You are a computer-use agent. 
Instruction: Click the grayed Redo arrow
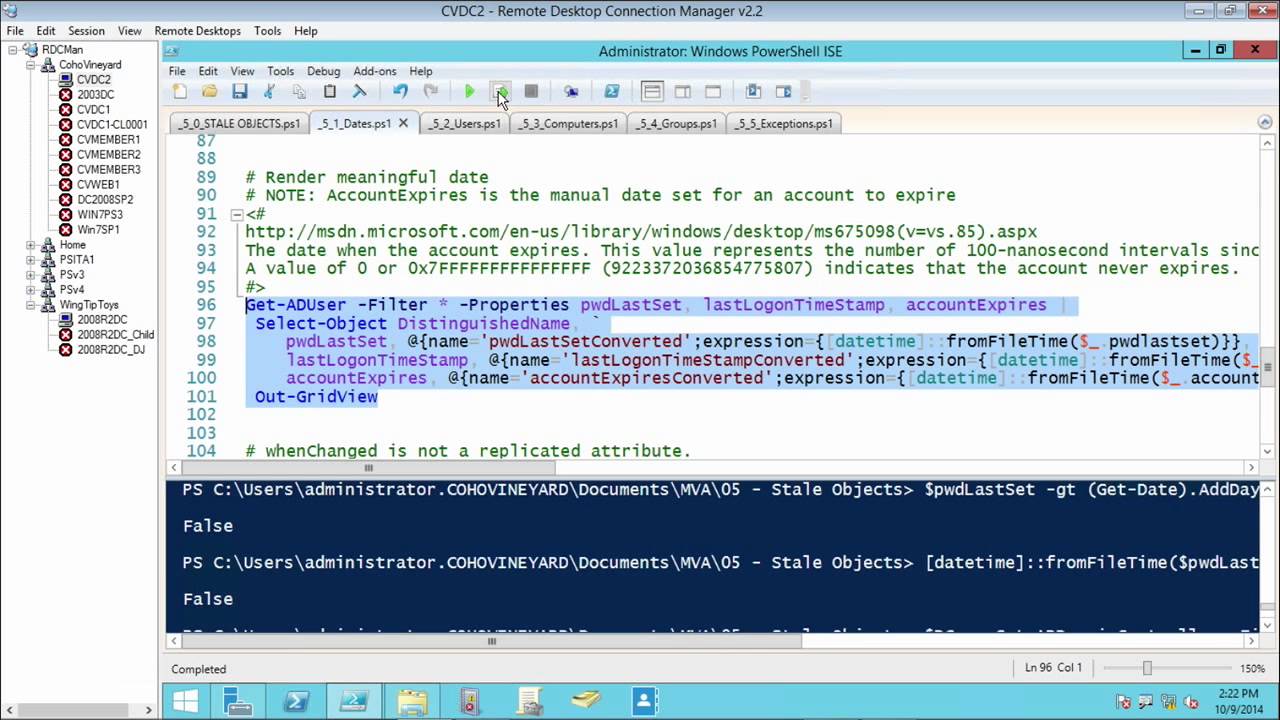coord(431,92)
